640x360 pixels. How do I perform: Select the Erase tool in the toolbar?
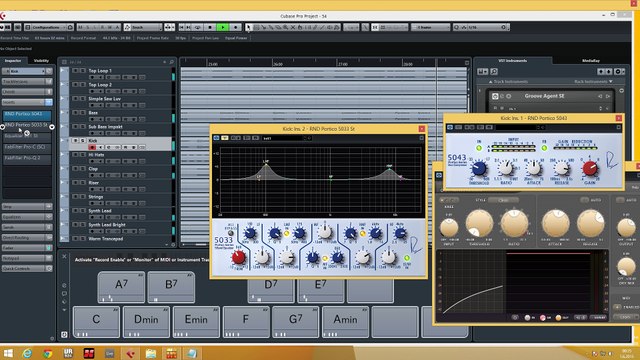pyautogui.click(x=278, y=27)
